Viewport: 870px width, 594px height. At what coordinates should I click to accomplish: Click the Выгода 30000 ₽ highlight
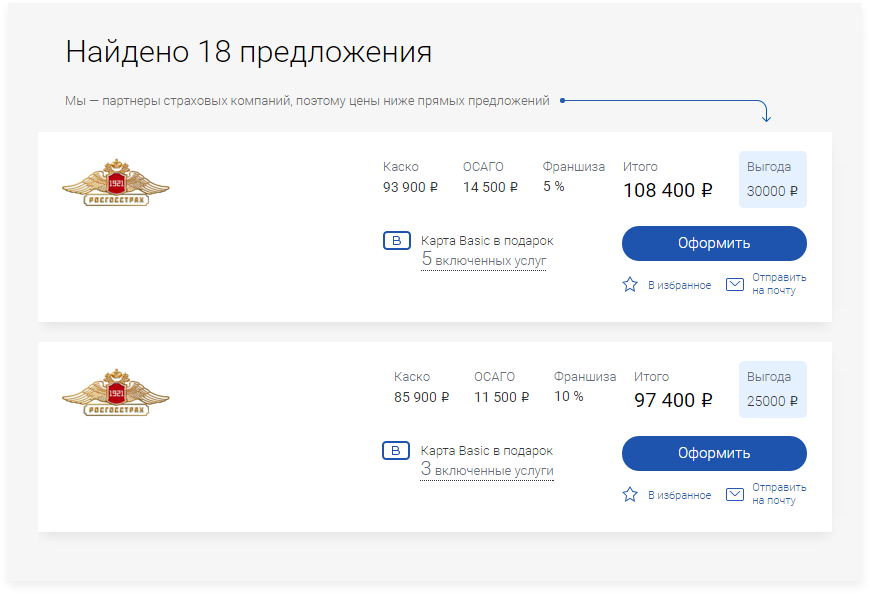click(772, 179)
